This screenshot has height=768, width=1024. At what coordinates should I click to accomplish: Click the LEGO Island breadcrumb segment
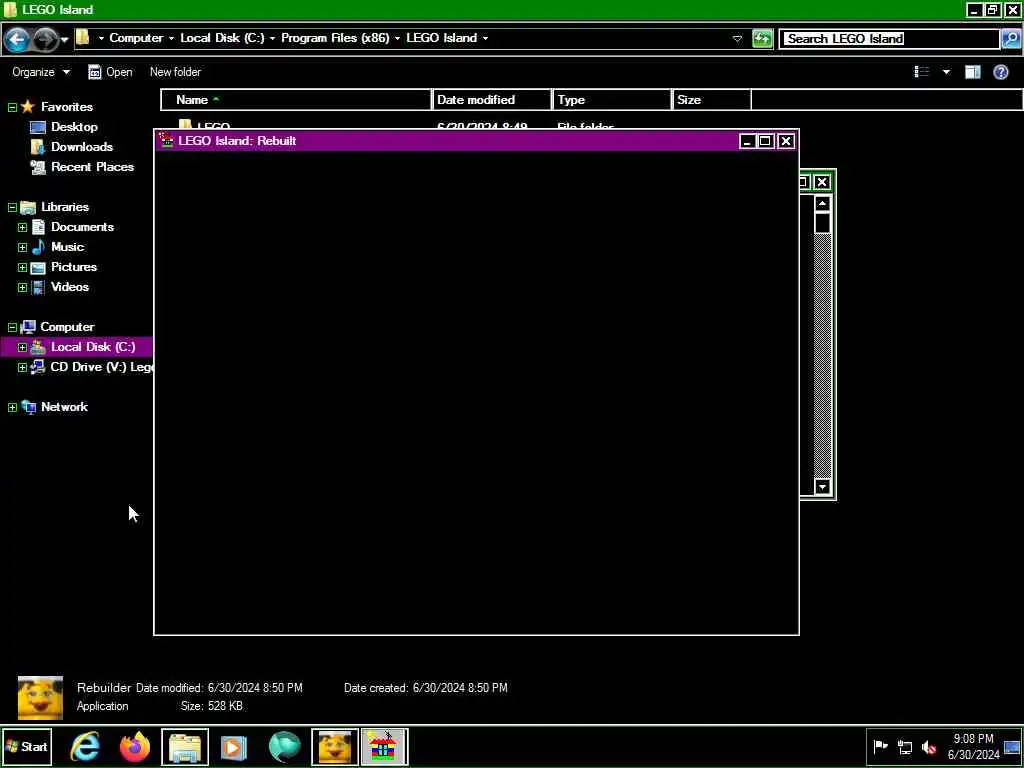441,38
